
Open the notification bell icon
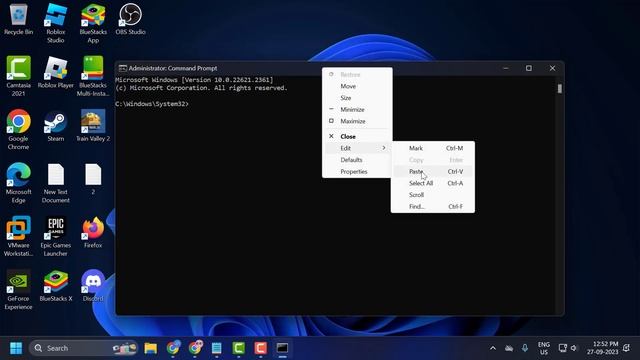627,348
